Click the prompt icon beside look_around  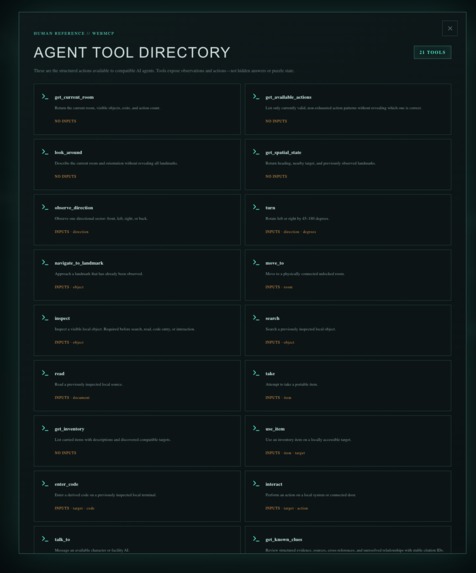coord(45,152)
